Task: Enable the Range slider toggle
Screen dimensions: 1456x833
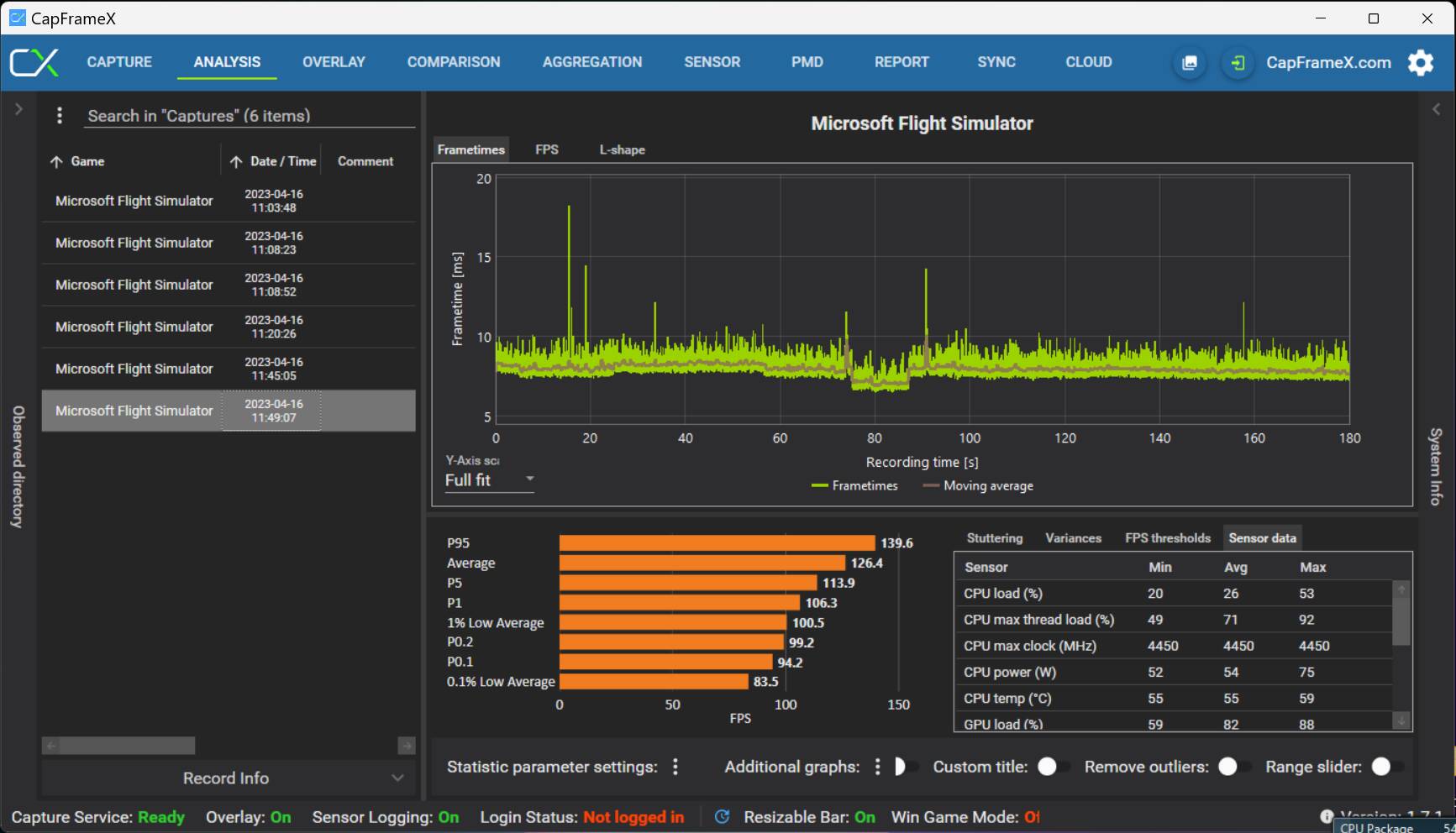Action: click(1387, 767)
